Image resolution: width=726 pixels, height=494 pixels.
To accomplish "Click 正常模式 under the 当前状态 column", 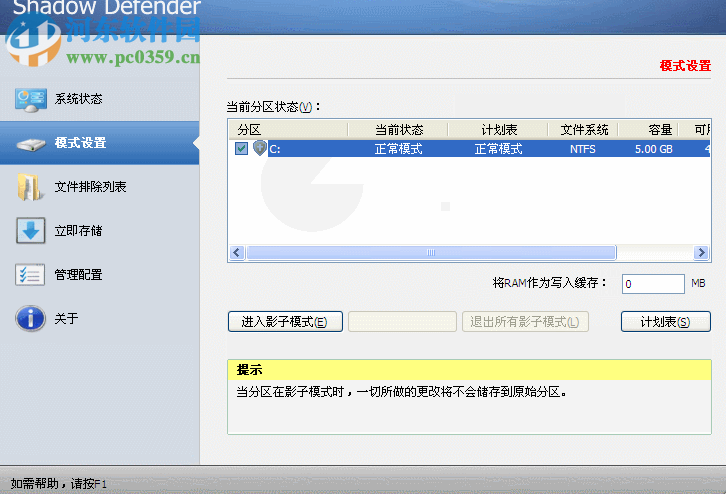I will (398, 149).
